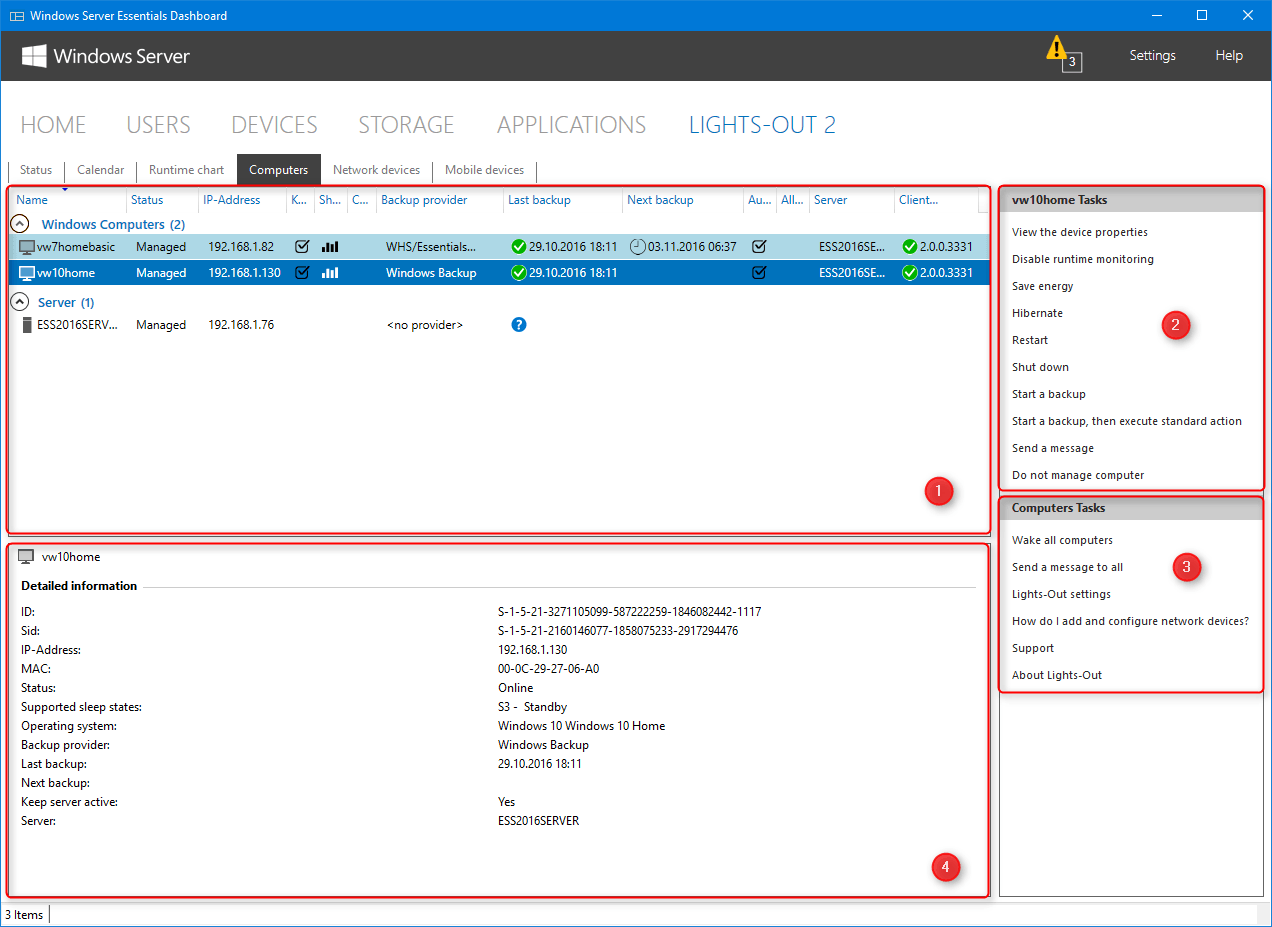
Task: Click the Windows Server logo
Action: click(x=106, y=56)
